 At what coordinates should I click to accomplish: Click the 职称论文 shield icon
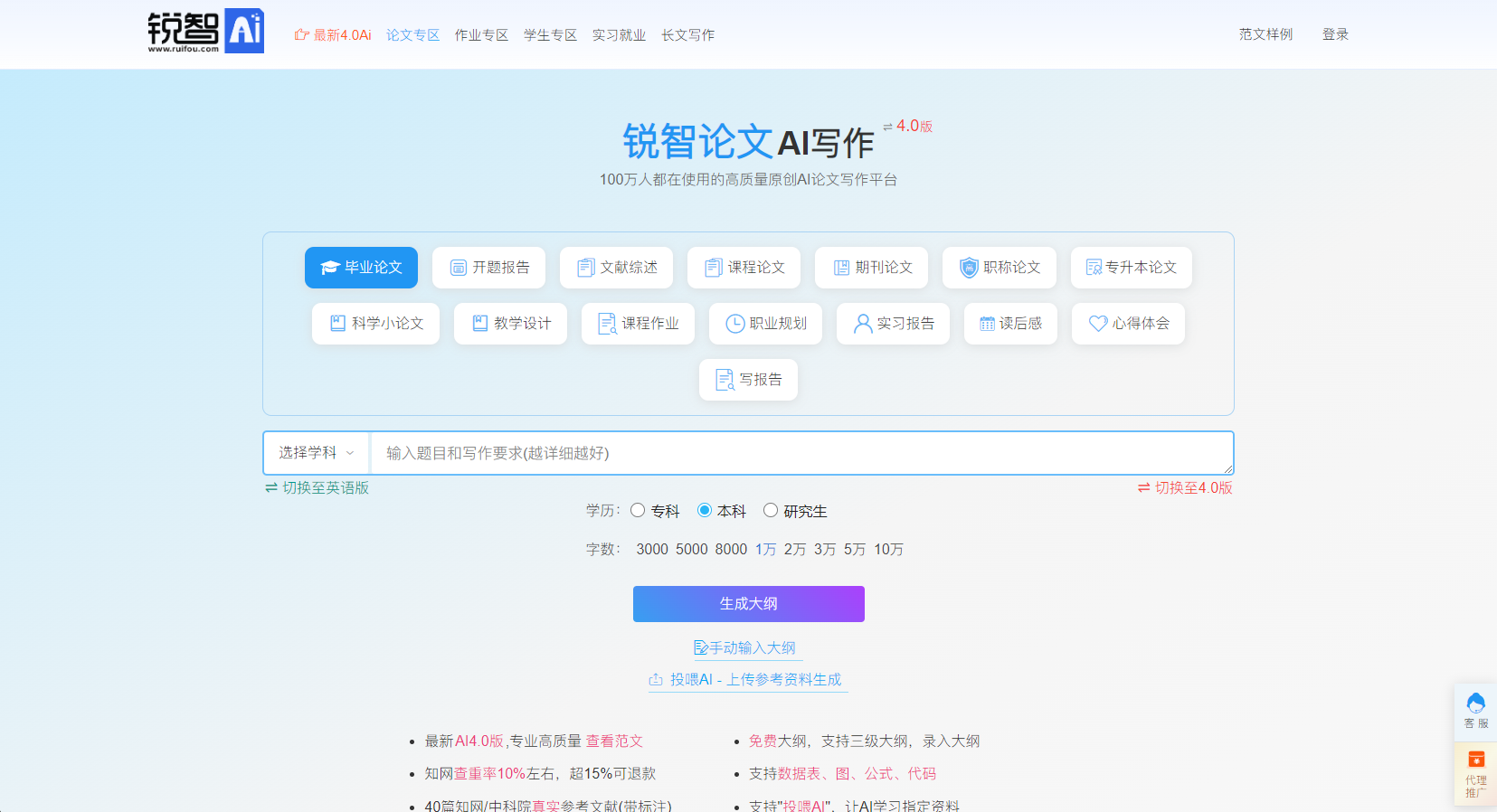[x=969, y=268]
